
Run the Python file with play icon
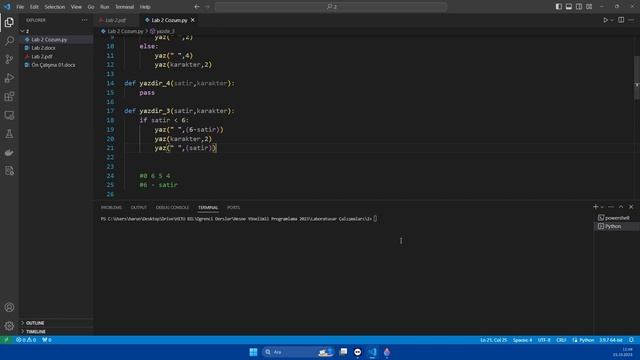605,20
